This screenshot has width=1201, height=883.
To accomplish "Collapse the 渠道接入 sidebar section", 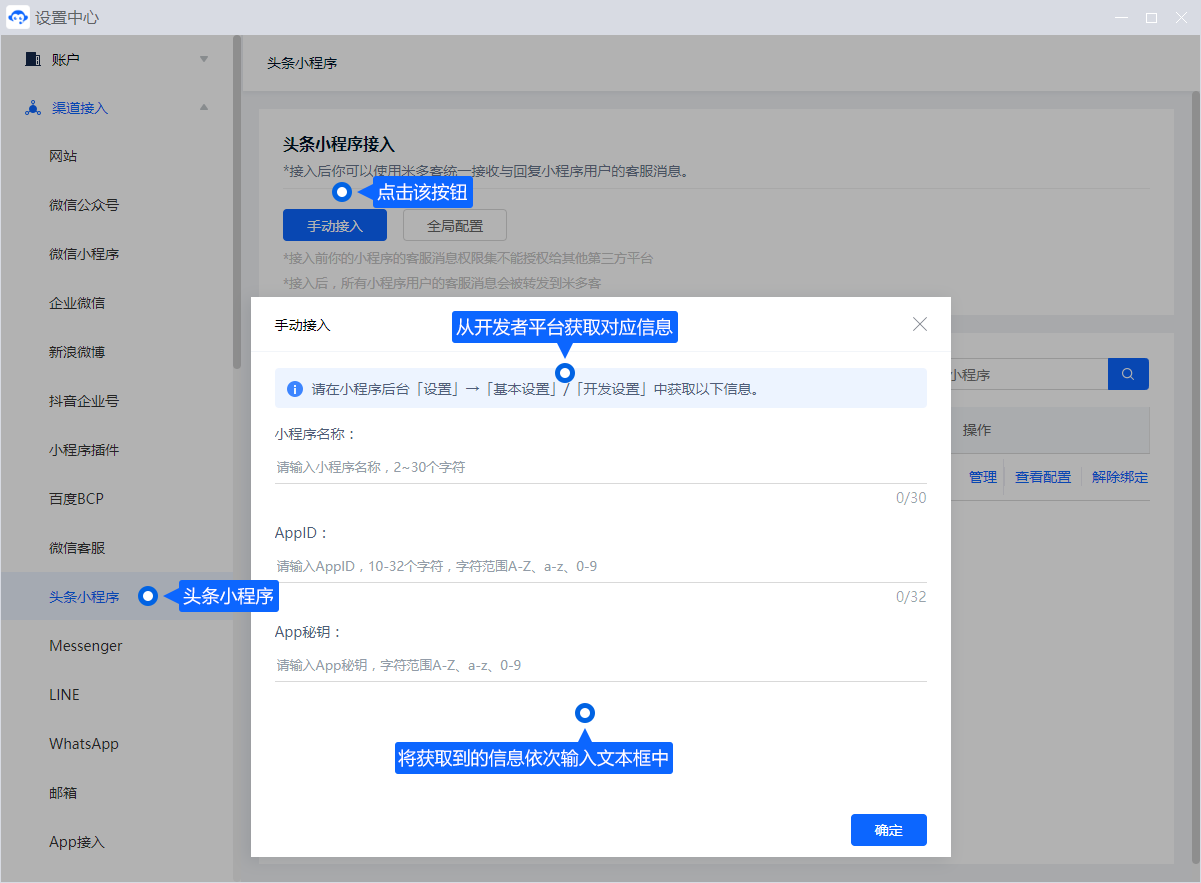I will [204, 108].
